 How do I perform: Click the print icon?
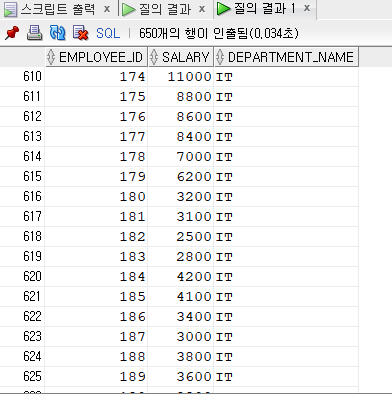(x=35, y=33)
